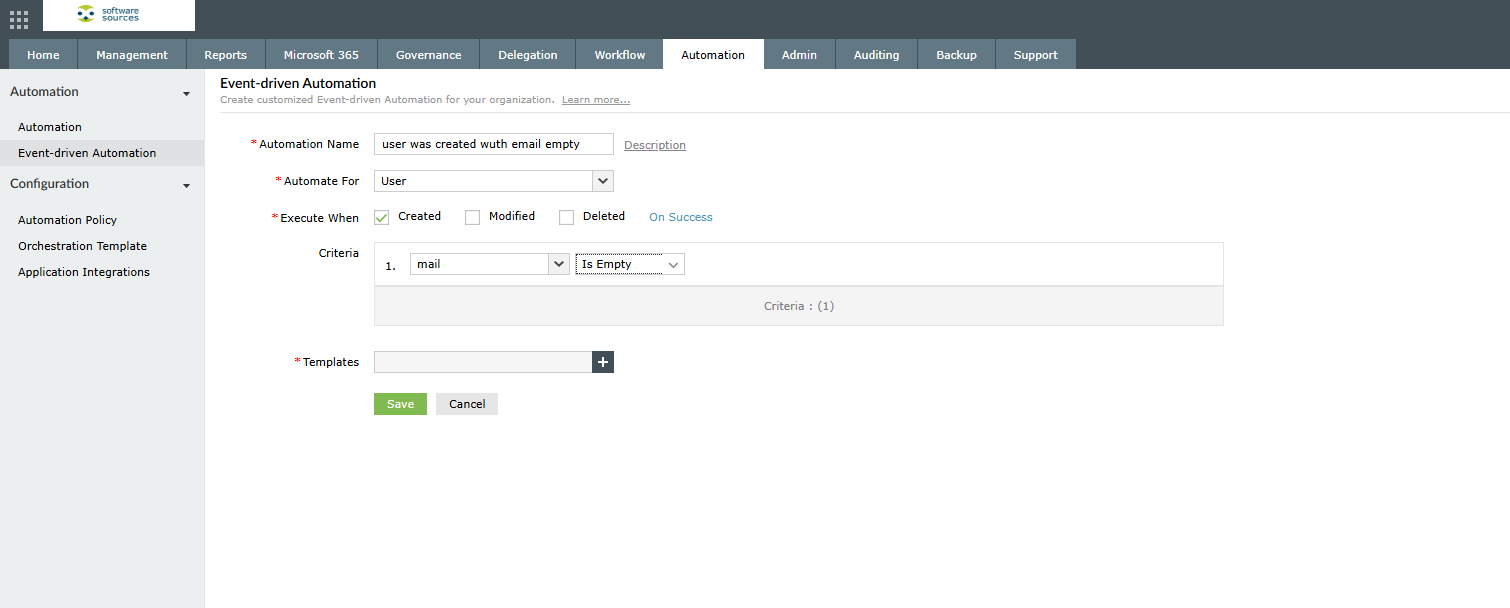Image resolution: width=1510 pixels, height=608 pixels.
Task: Collapse the Configuration sidebar section arrow
Action: 186,185
